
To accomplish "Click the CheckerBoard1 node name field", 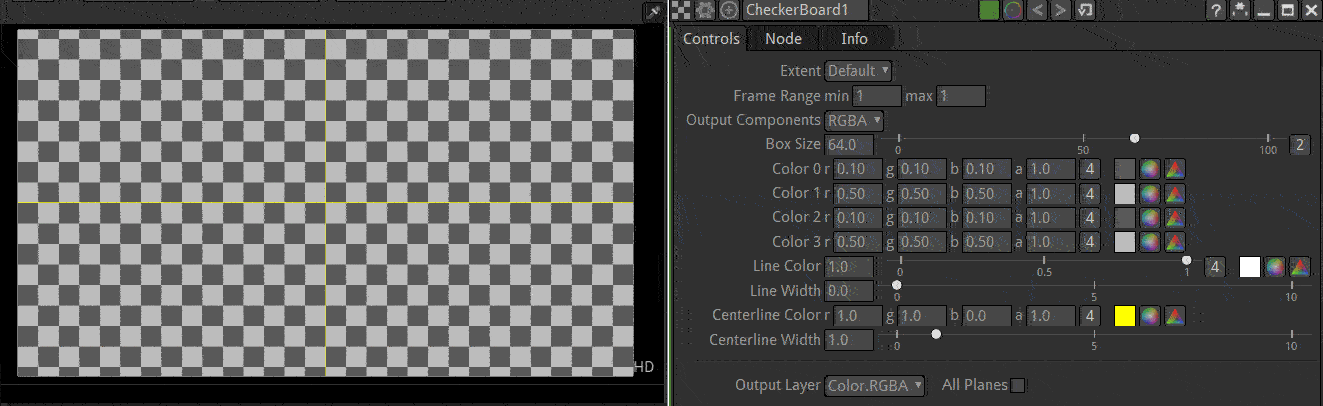I will click(x=806, y=10).
